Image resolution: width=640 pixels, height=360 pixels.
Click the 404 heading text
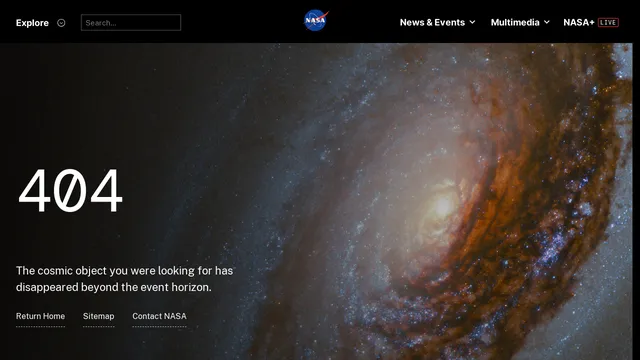pos(70,191)
